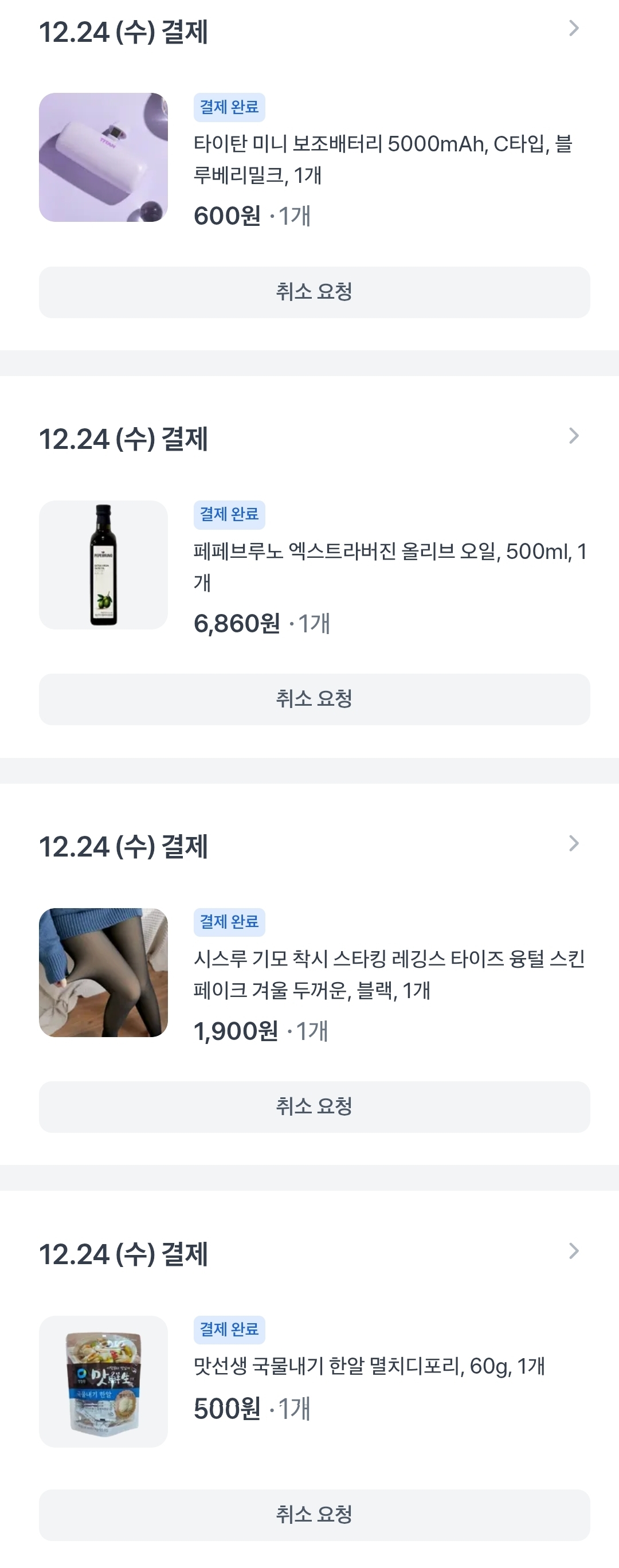Open the leggings order details chevron
Screen dimensions: 619x1568
point(573,844)
